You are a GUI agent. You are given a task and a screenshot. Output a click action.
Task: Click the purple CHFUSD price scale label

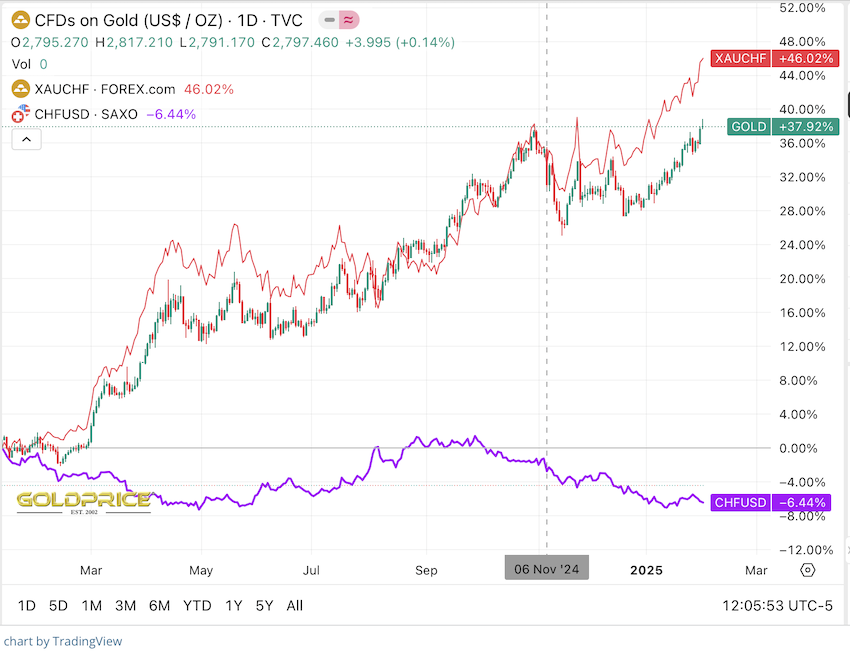click(x=740, y=503)
